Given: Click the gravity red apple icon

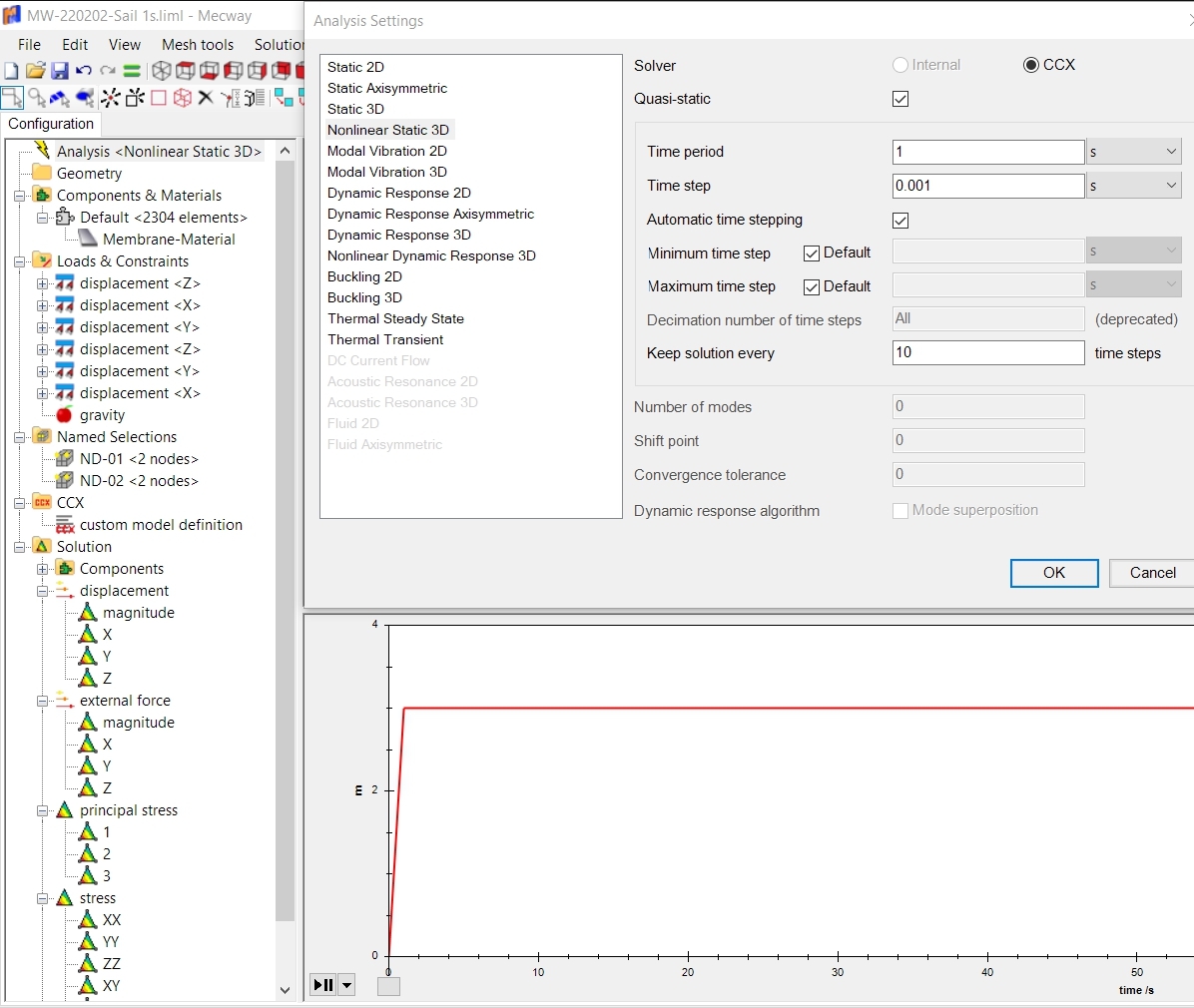Looking at the screenshot, I should pyautogui.click(x=65, y=415).
